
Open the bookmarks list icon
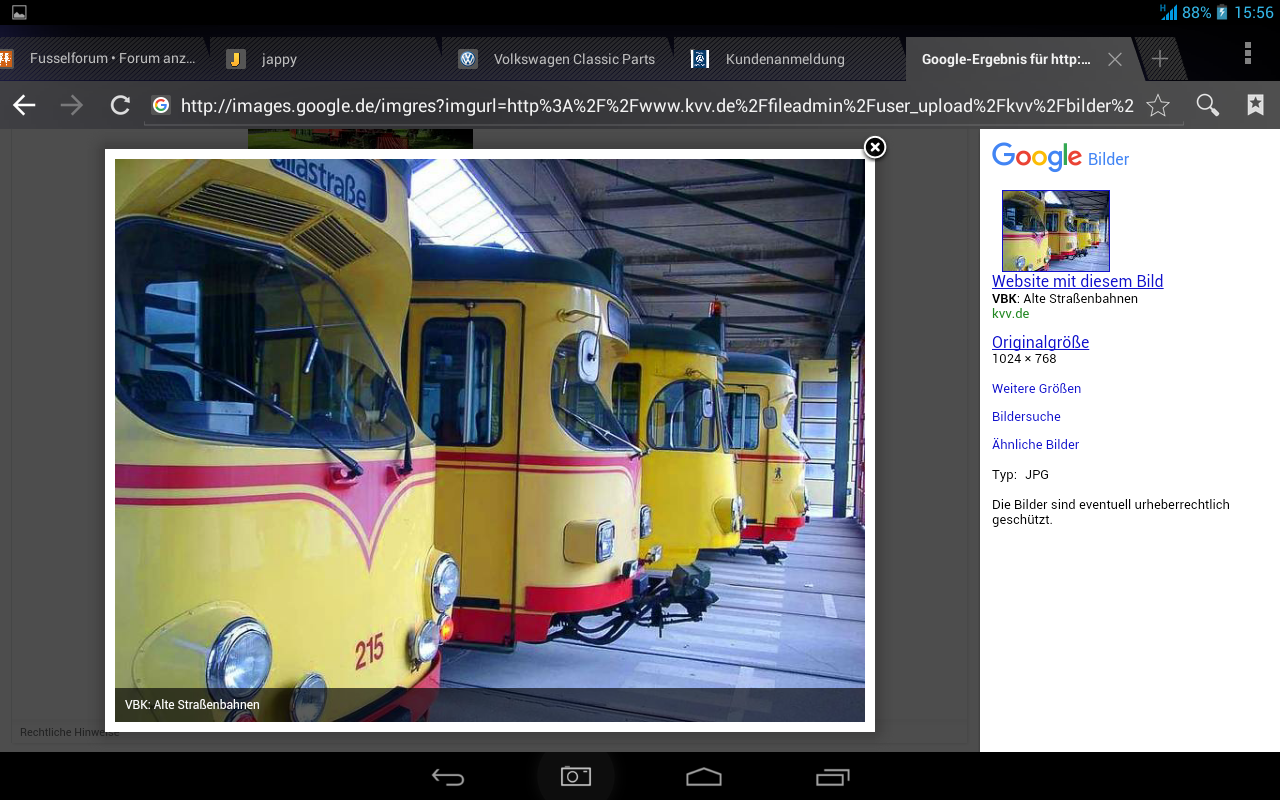tap(1256, 105)
